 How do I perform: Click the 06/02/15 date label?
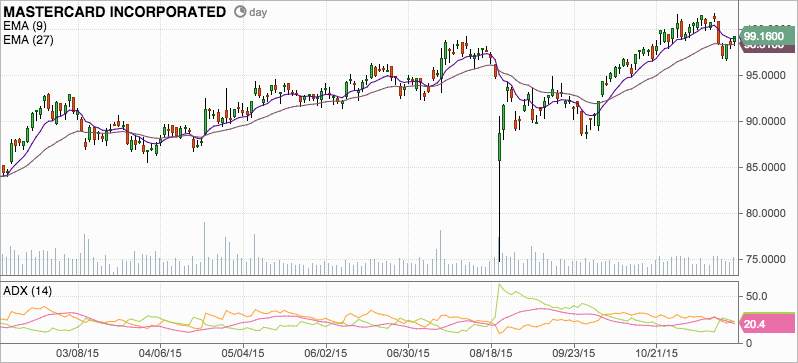tap(326, 353)
